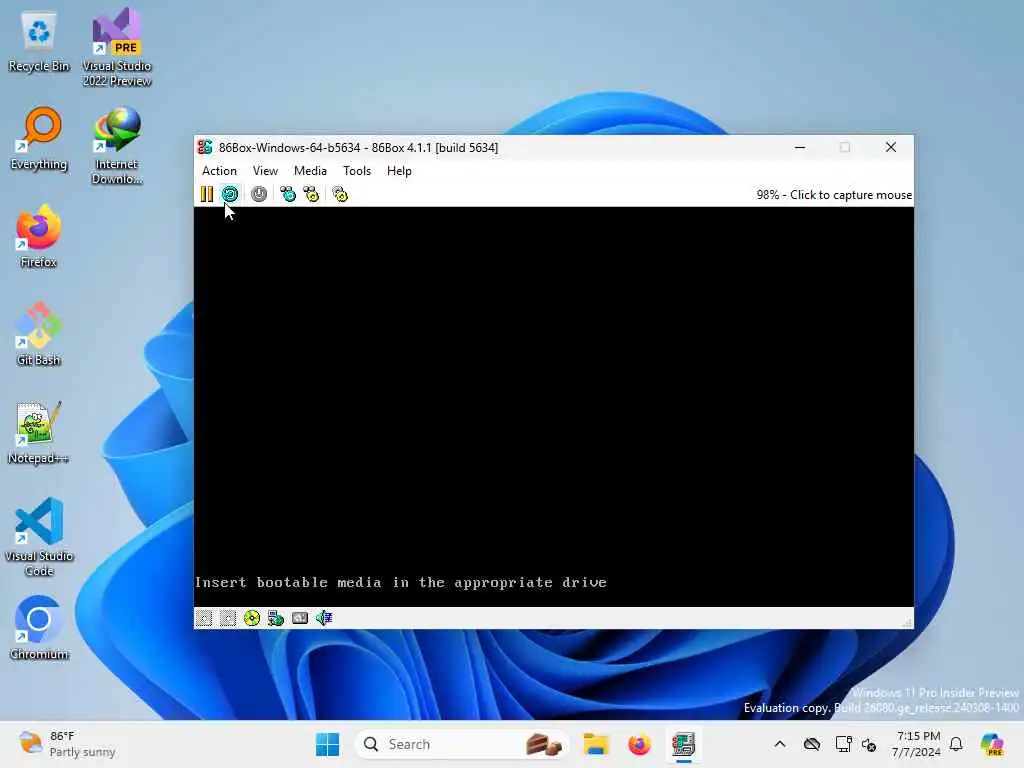This screenshot has width=1024, height=768.
Task: Open the Help menu
Action: (399, 170)
